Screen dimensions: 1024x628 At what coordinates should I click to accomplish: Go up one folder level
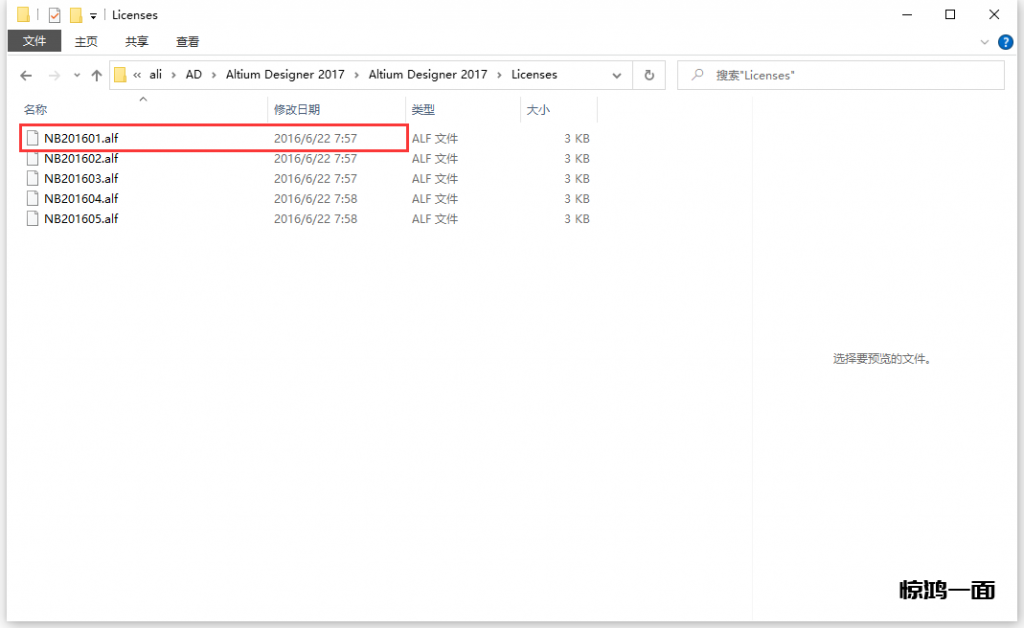tap(97, 75)
